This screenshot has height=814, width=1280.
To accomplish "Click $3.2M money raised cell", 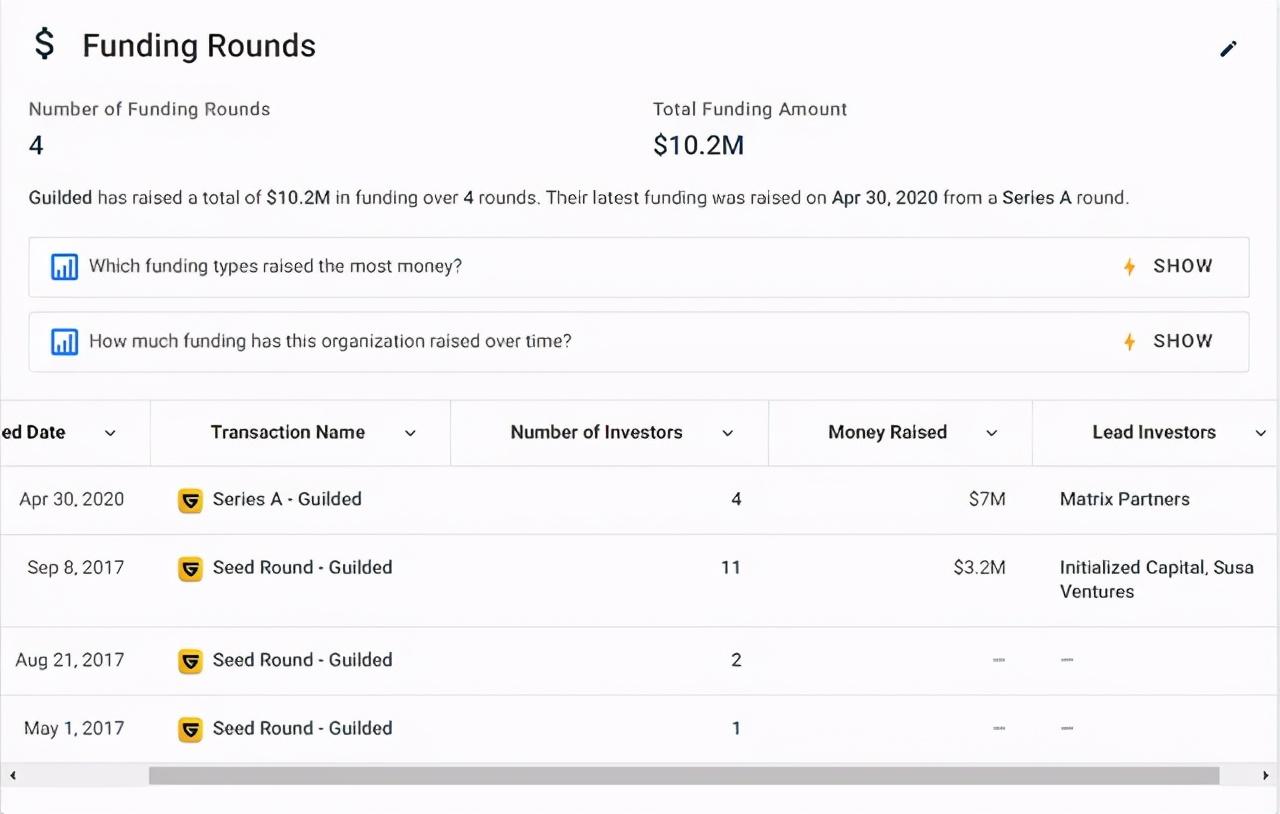I will pos(980,567).
